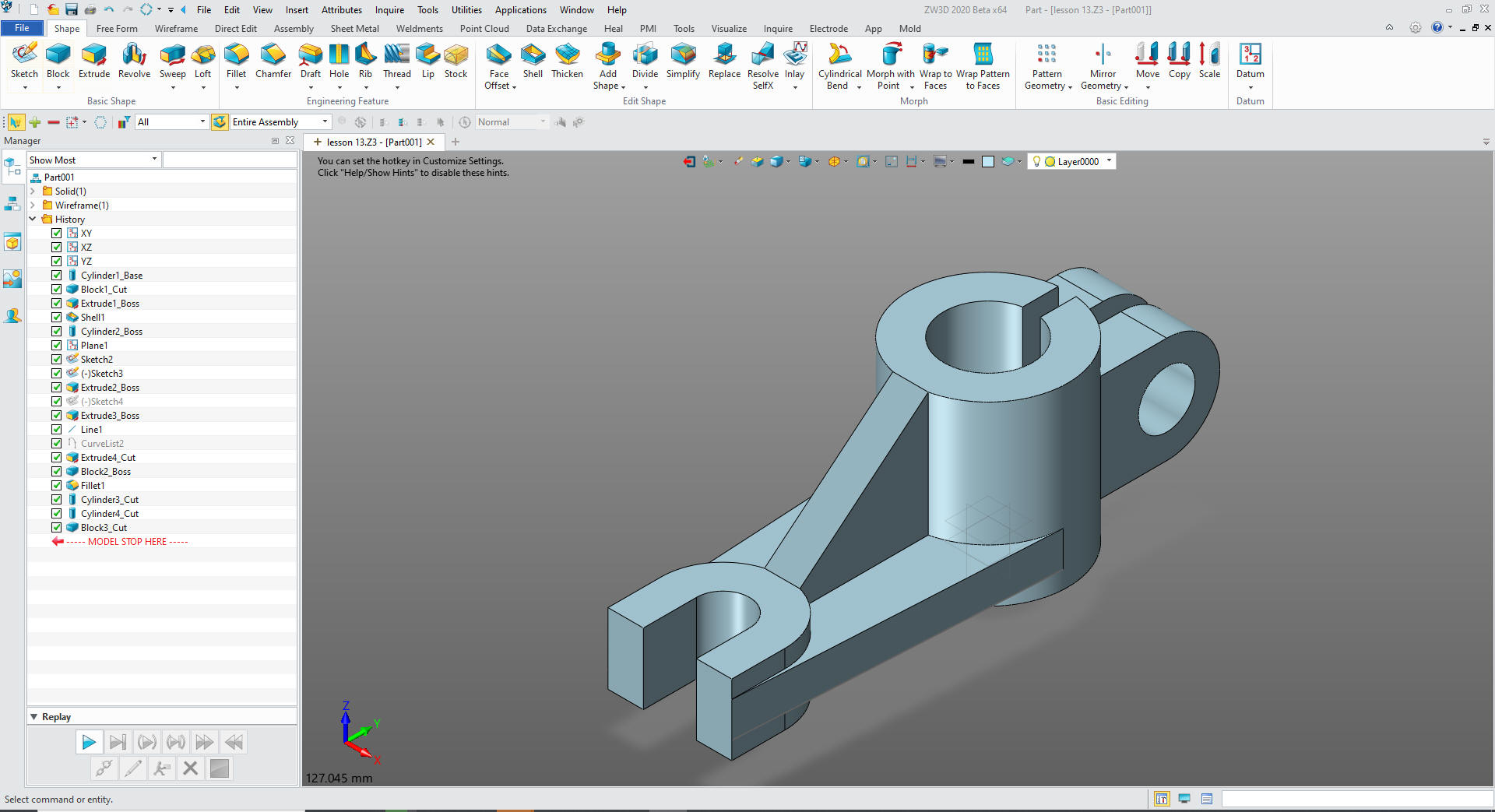Image resolution: width=1495 pixels, height=812 pixels.
Task: Toggle the Block3_Cut checkbox
Action: pos(57,527)
